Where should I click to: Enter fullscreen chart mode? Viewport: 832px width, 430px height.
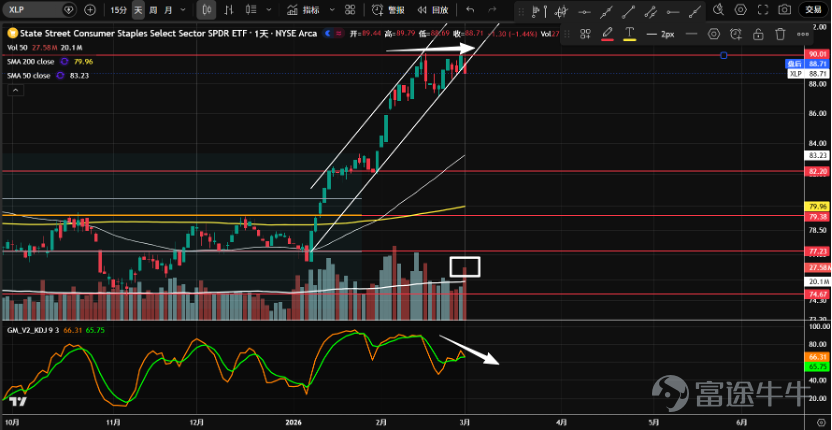coord(763,10)
